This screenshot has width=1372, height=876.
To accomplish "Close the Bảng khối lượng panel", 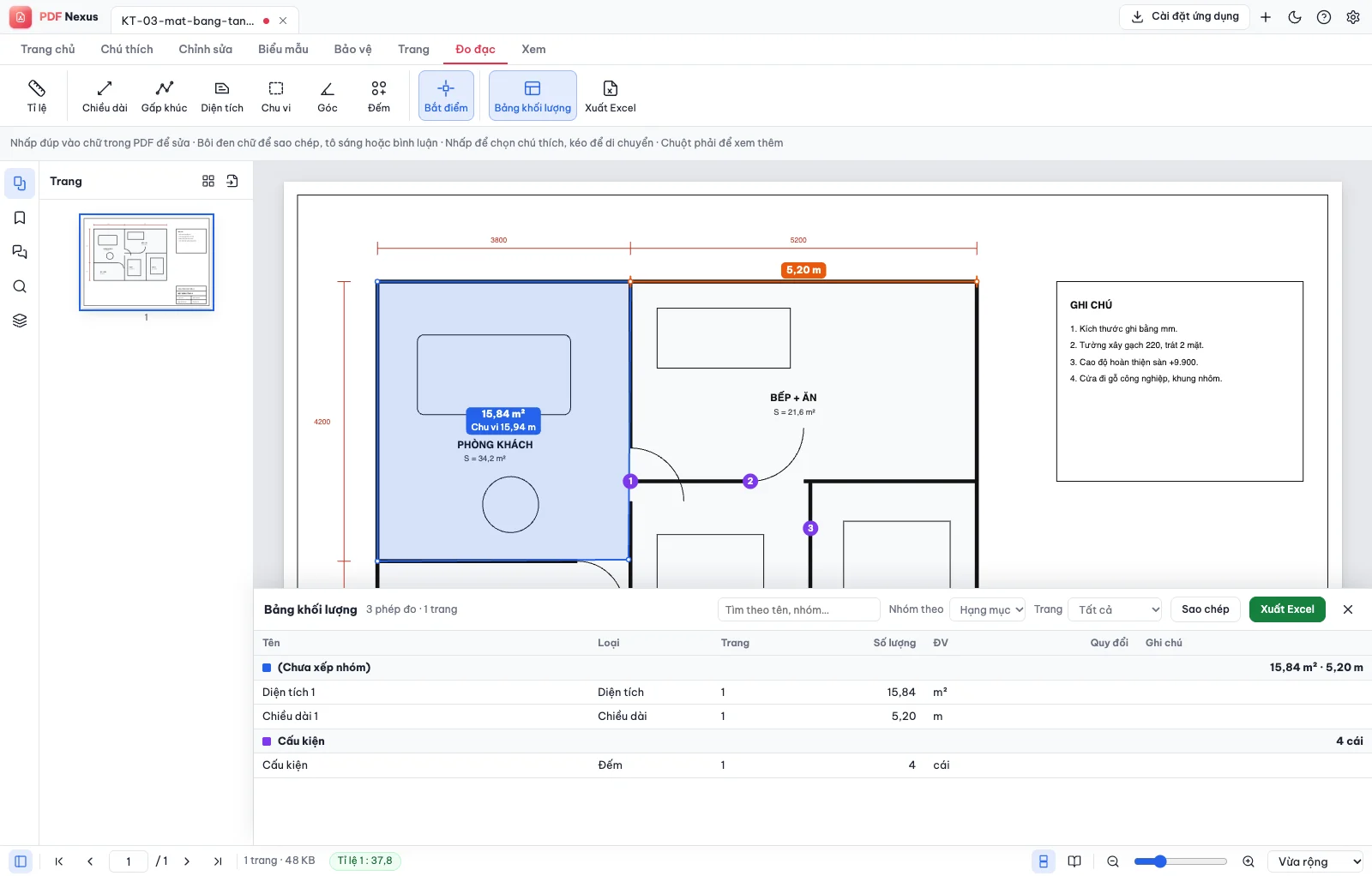I will [x=1348, y=609].
